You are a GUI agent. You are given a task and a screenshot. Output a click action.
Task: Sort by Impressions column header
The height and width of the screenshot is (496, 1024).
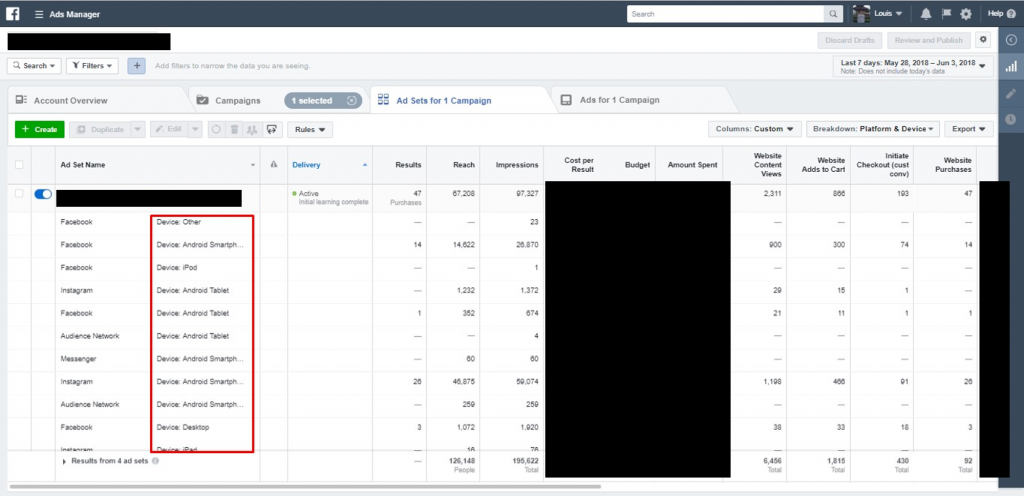[x=517, y=165]
